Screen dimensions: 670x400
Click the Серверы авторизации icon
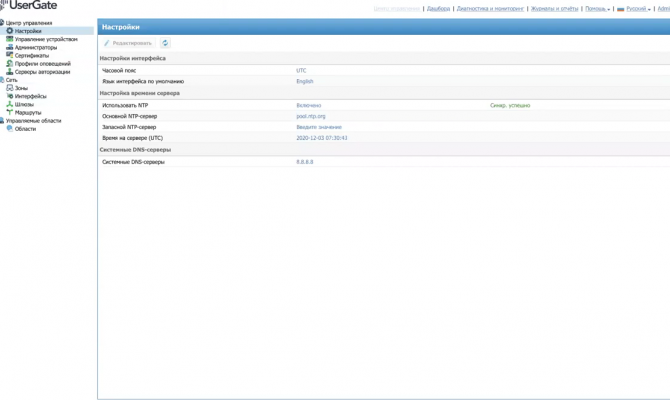pos(9,71)
